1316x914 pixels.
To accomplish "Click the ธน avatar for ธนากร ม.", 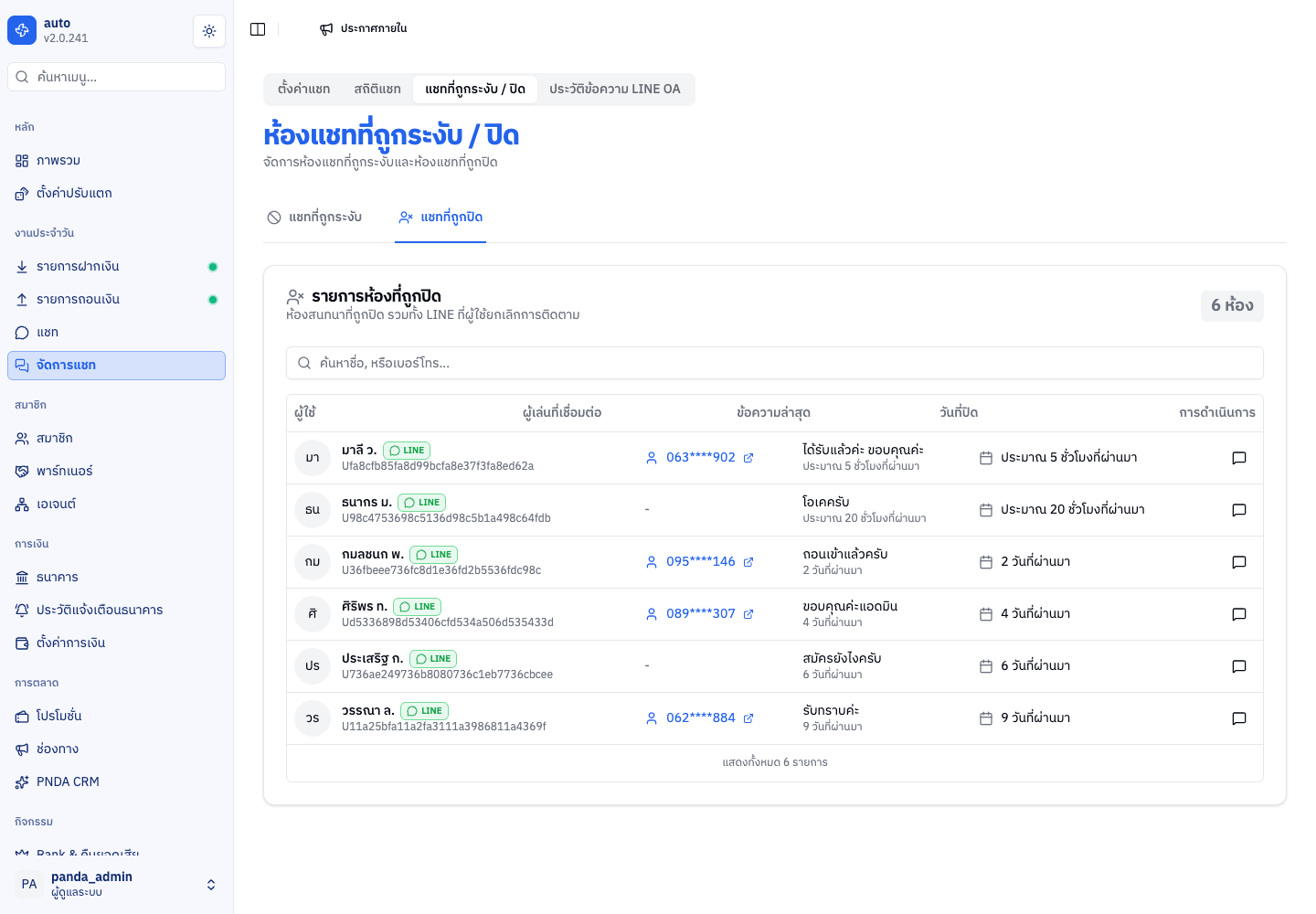I will pyautogui.click(x=313, y=510).
